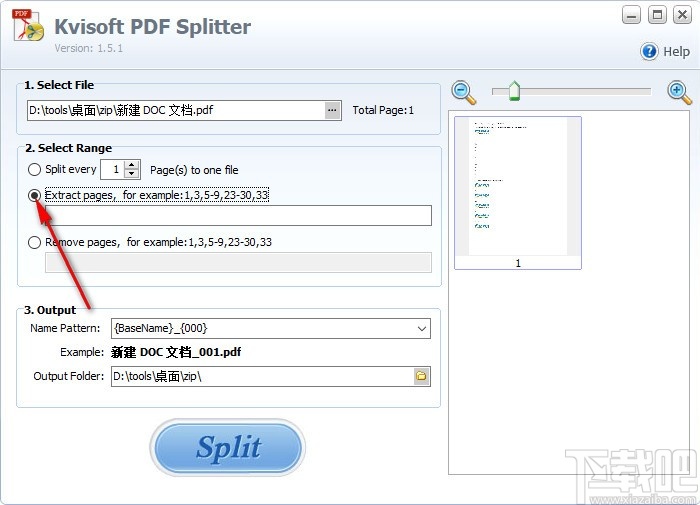This screenshot has height=505, width=700.
Task: Click the "Version: 1.5.1" text
Action: click(x=88, y=48)
